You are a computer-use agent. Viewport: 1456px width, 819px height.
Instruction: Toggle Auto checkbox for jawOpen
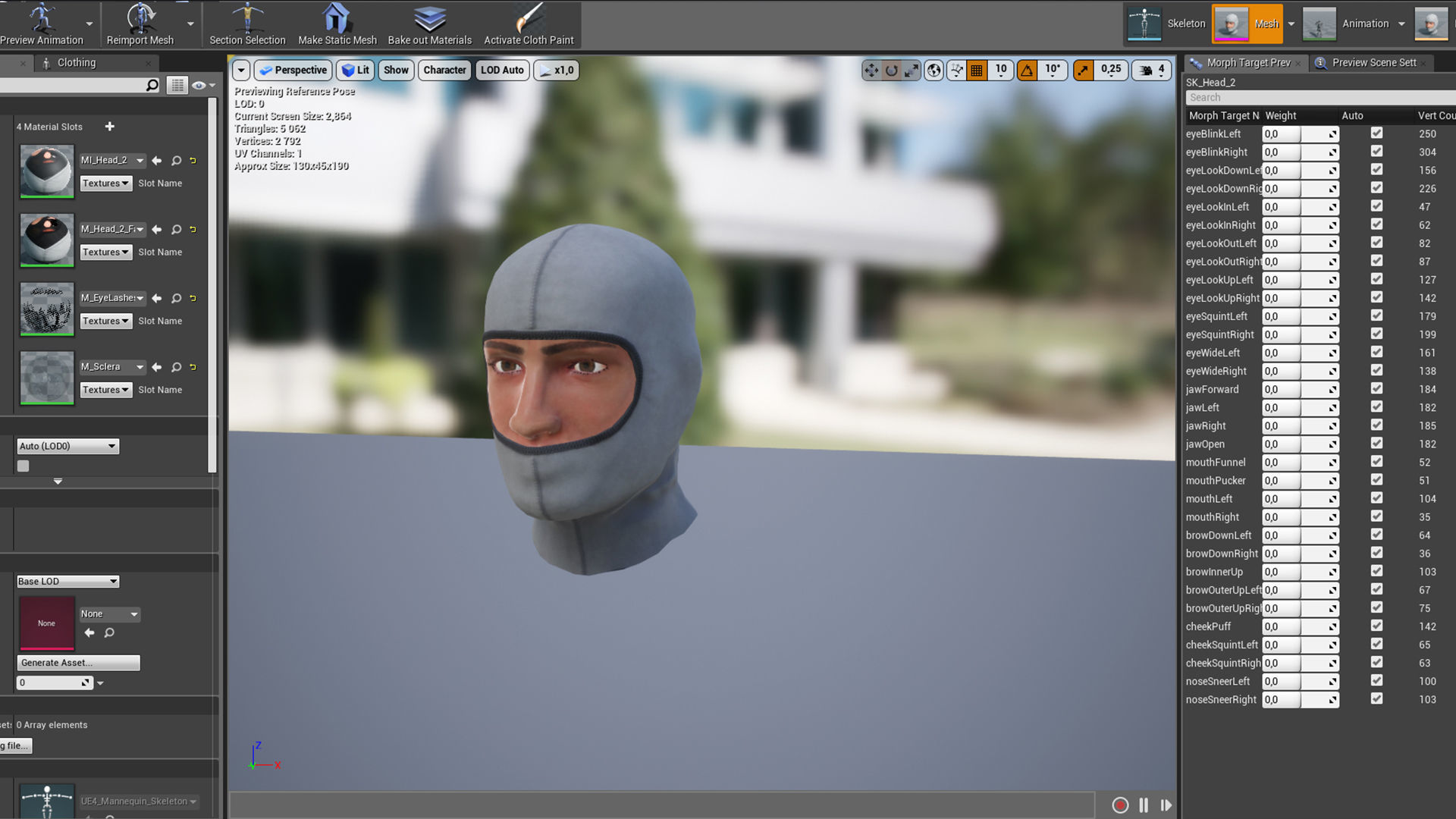click(1376, 444)
